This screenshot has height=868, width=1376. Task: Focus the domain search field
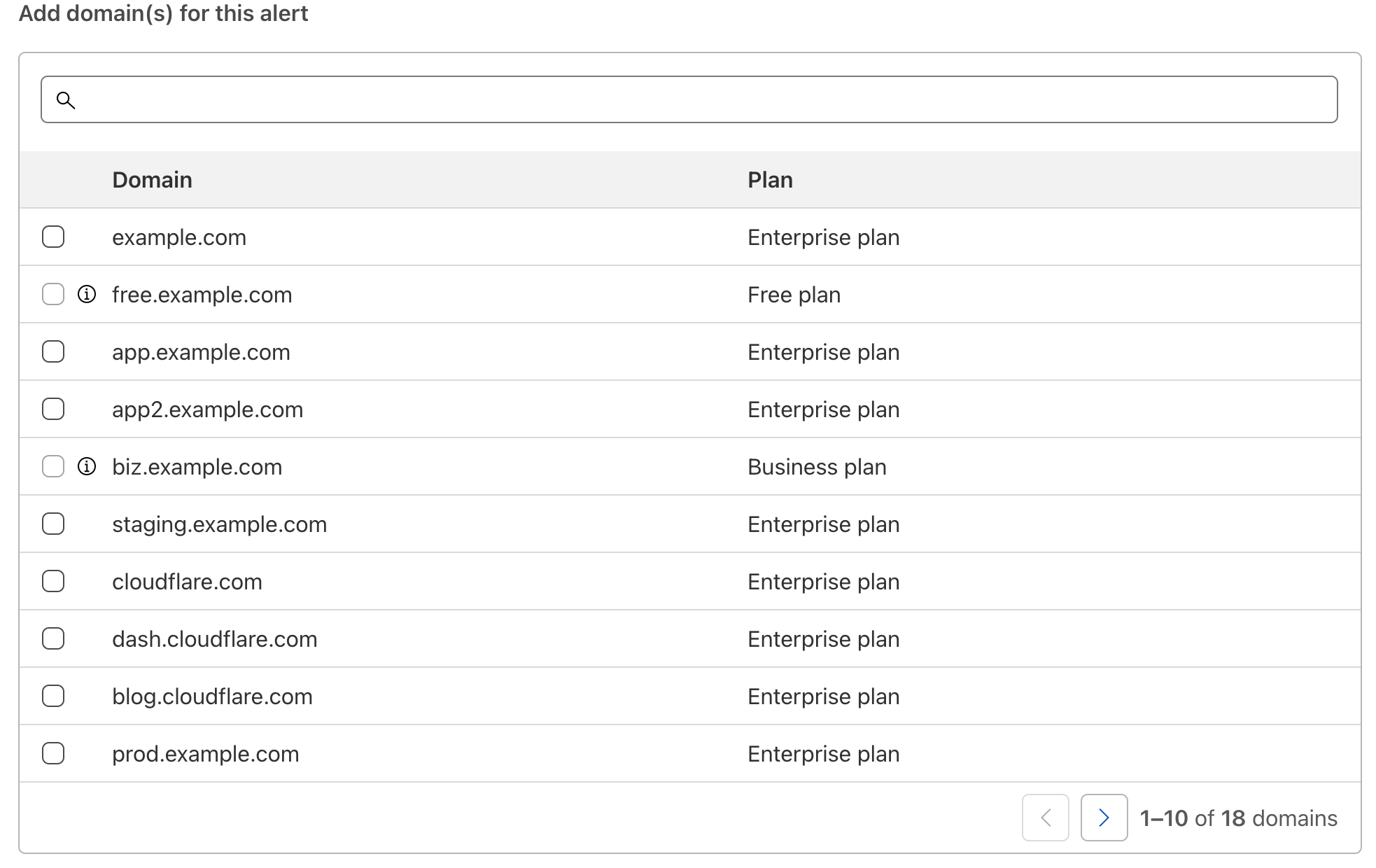click(689, 99)
